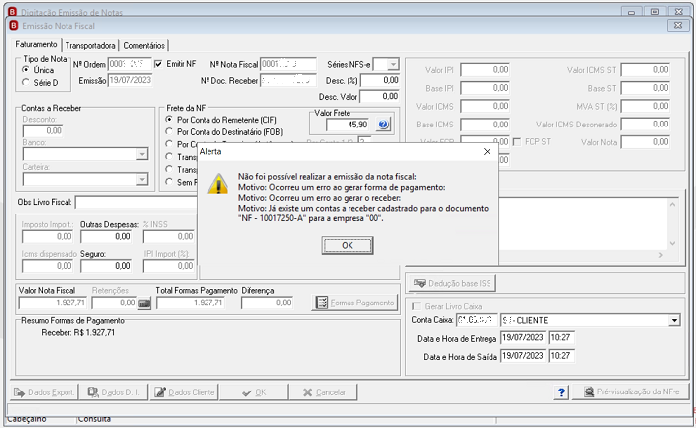Screen dimensions: 696x428
Task: Select Por Conta do Destinatário (FOB)
Action: coord(169,131)
